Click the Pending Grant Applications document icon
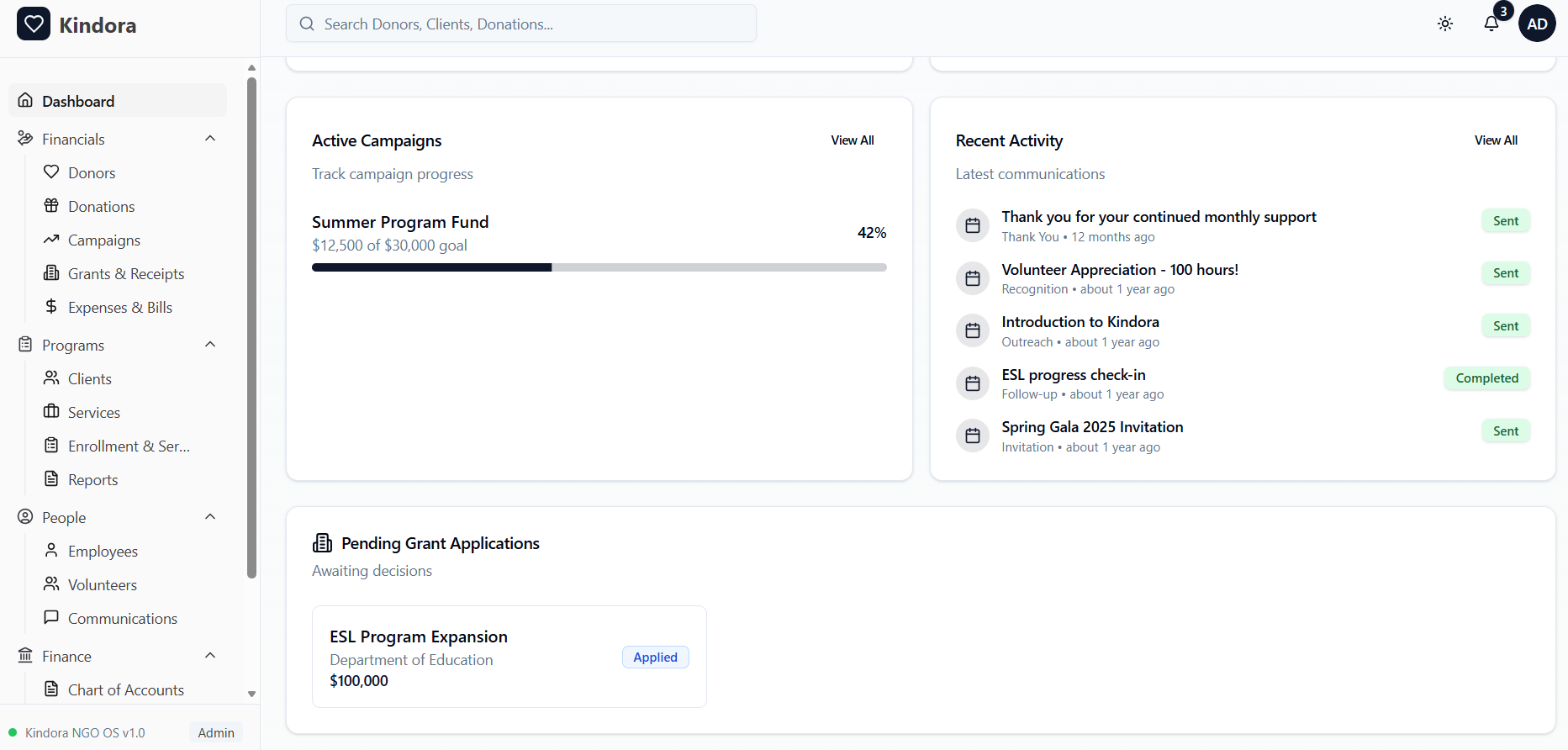Viewport: 1568px width, 750px height. 322,543
